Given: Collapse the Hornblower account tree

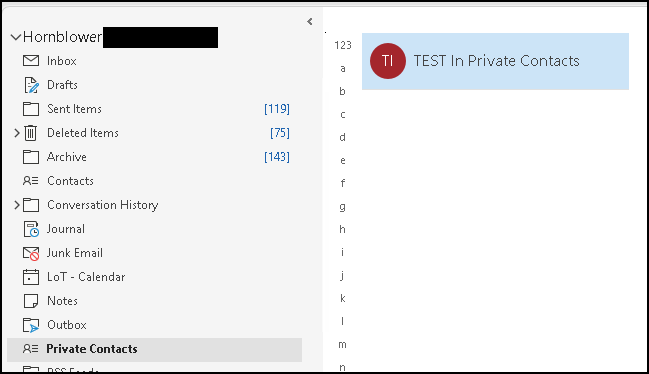Looking at the screenshot, I should pyautogui.click(x=16, y=37).
